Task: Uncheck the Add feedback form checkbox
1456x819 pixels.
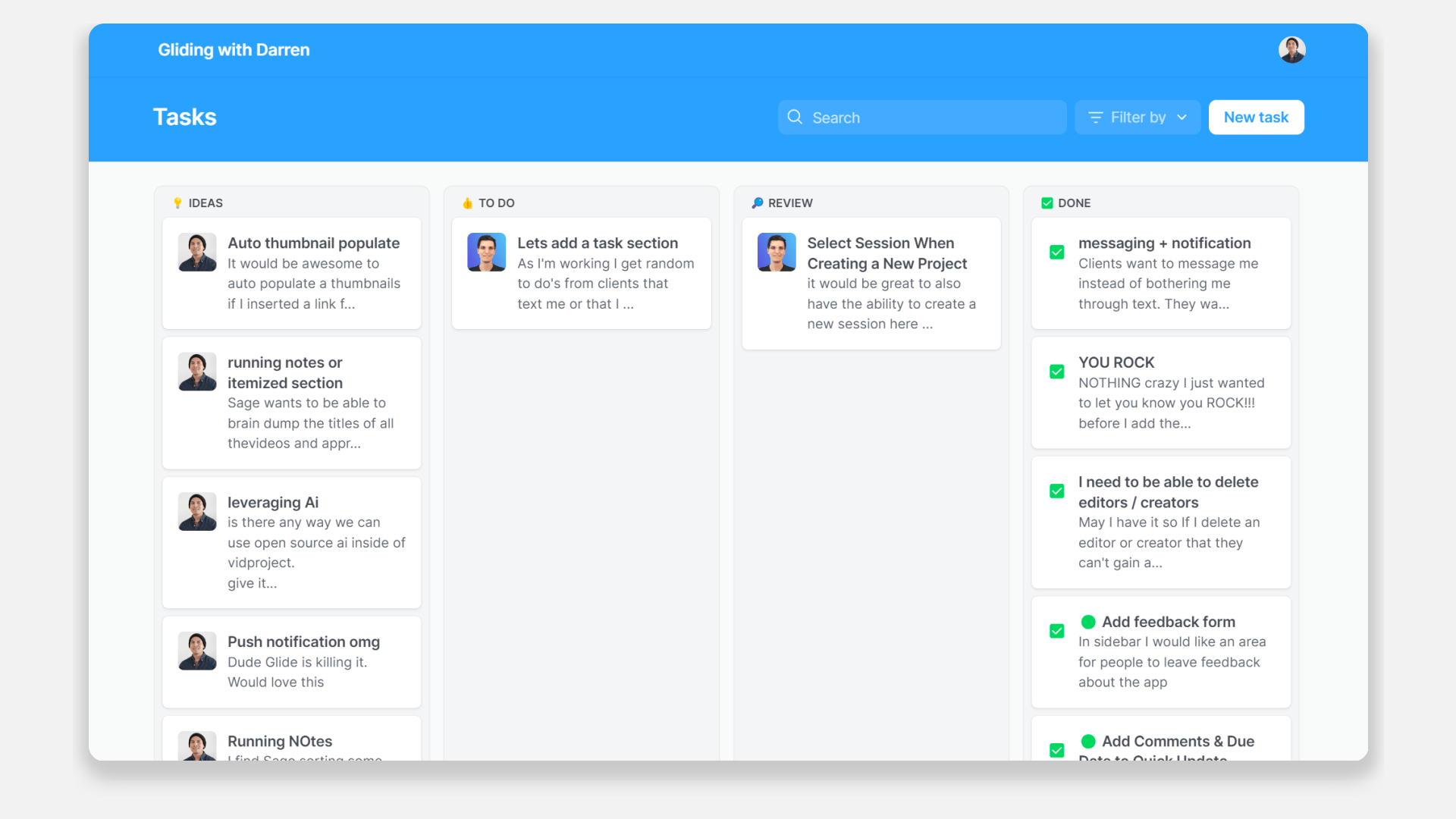Action: point(1056,631)
